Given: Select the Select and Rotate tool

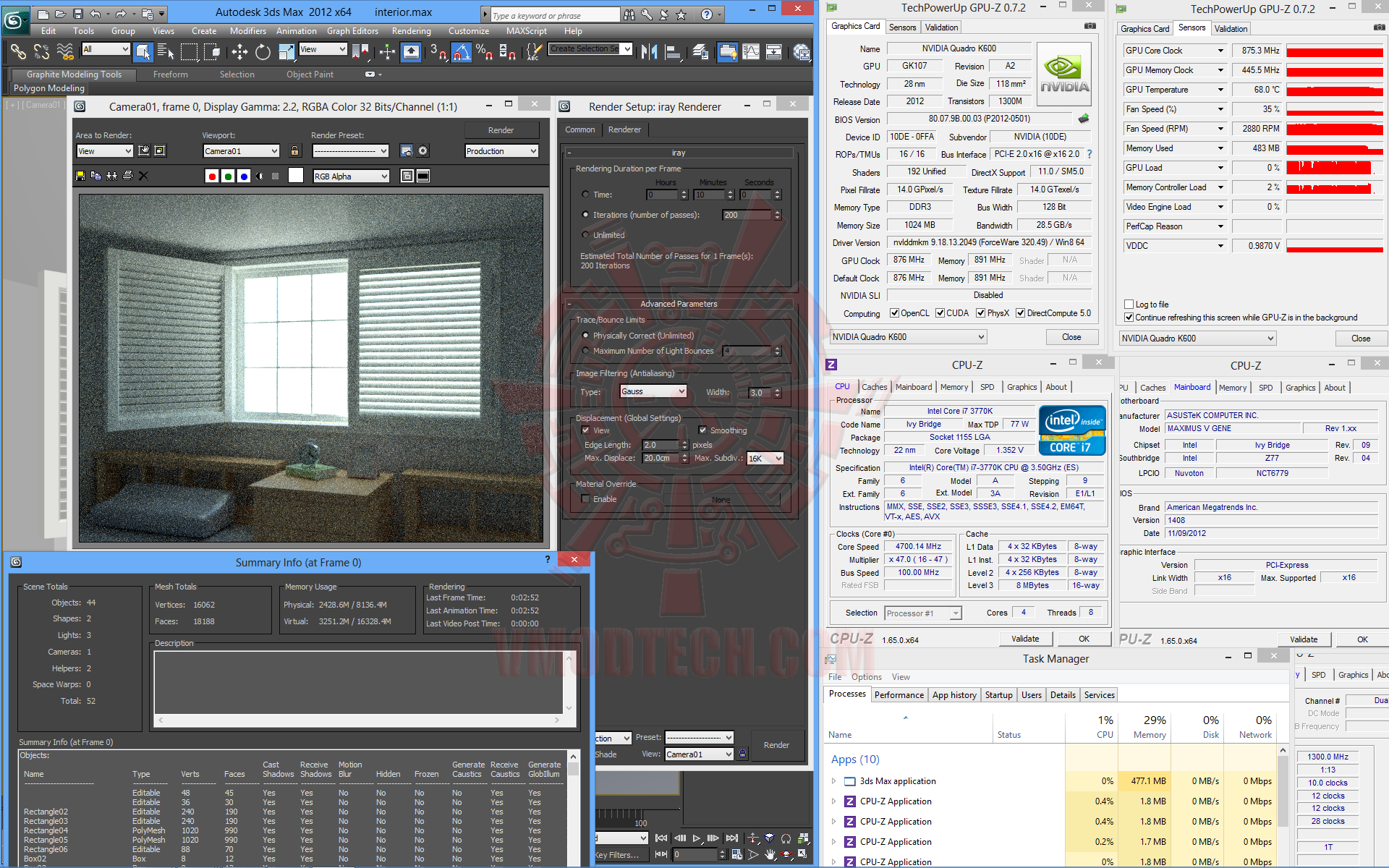Looking at the screenshot, I should (x=263, y=51).
